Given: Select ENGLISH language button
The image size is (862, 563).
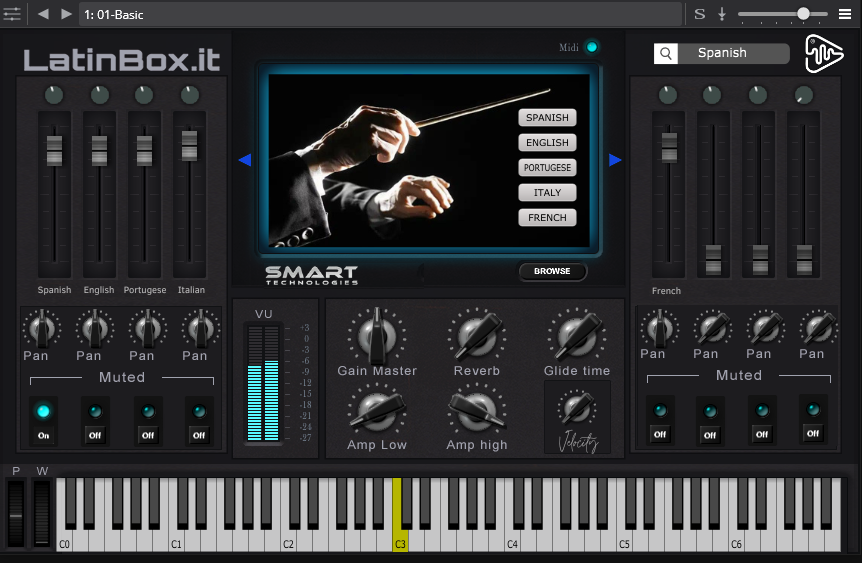Looking at the screenshot, I should 547,142.
